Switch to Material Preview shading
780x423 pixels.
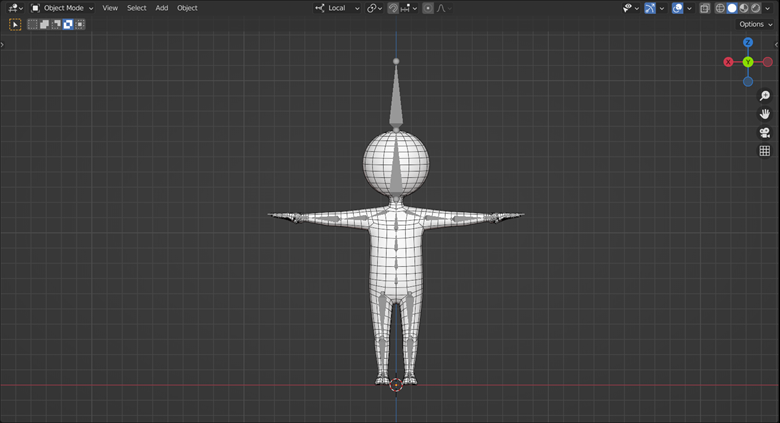(x=744, y=8)
